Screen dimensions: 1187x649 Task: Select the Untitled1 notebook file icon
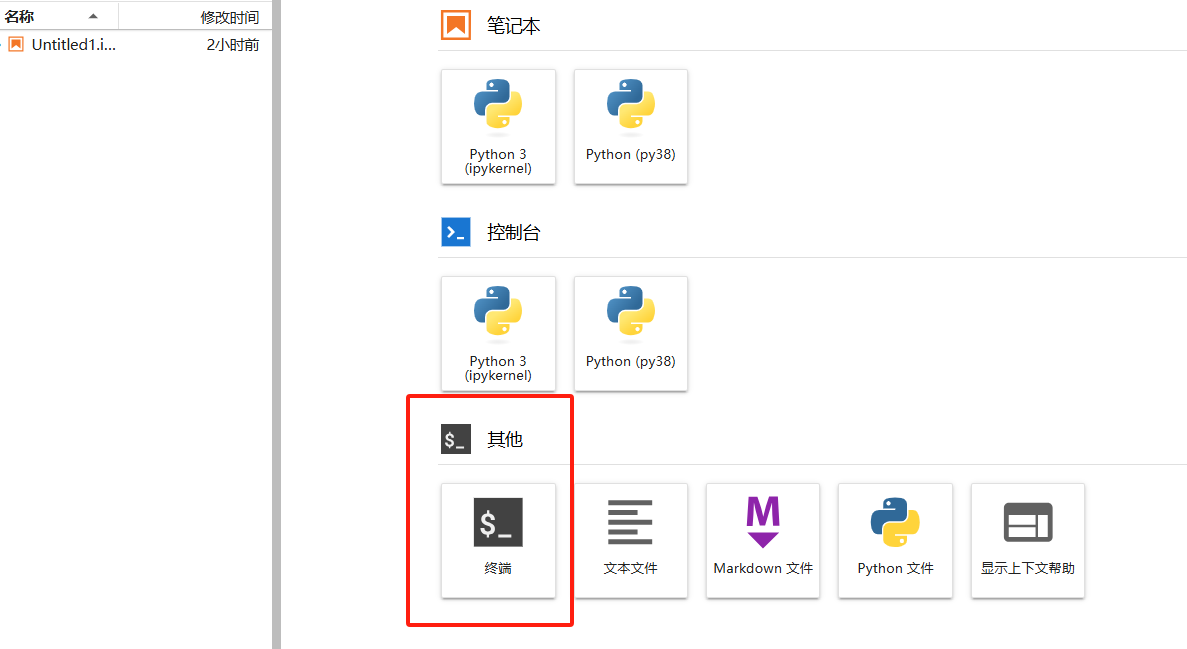[16, 45]
